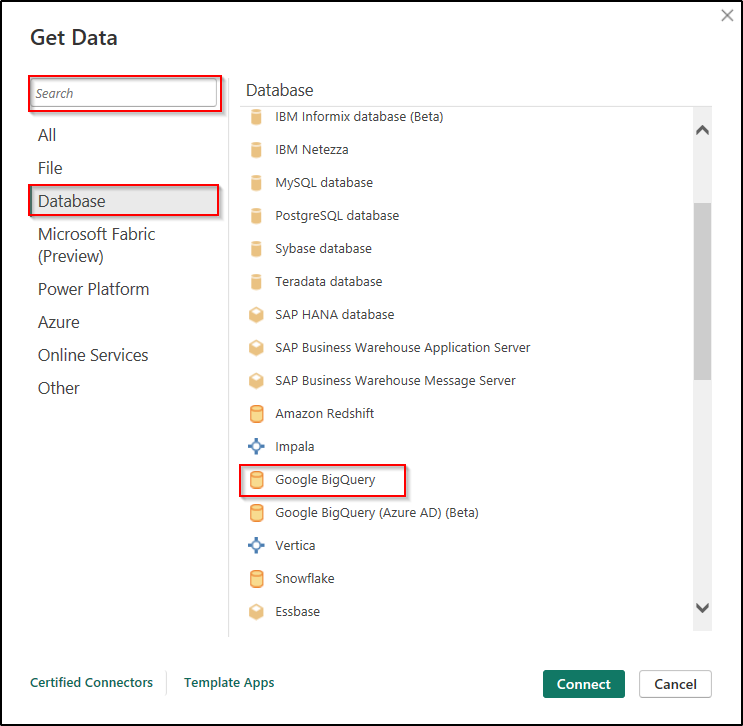Select 'Teradata database' entry text
The width and height of the screenshot is (743, 726).
(x=328, y=281)
